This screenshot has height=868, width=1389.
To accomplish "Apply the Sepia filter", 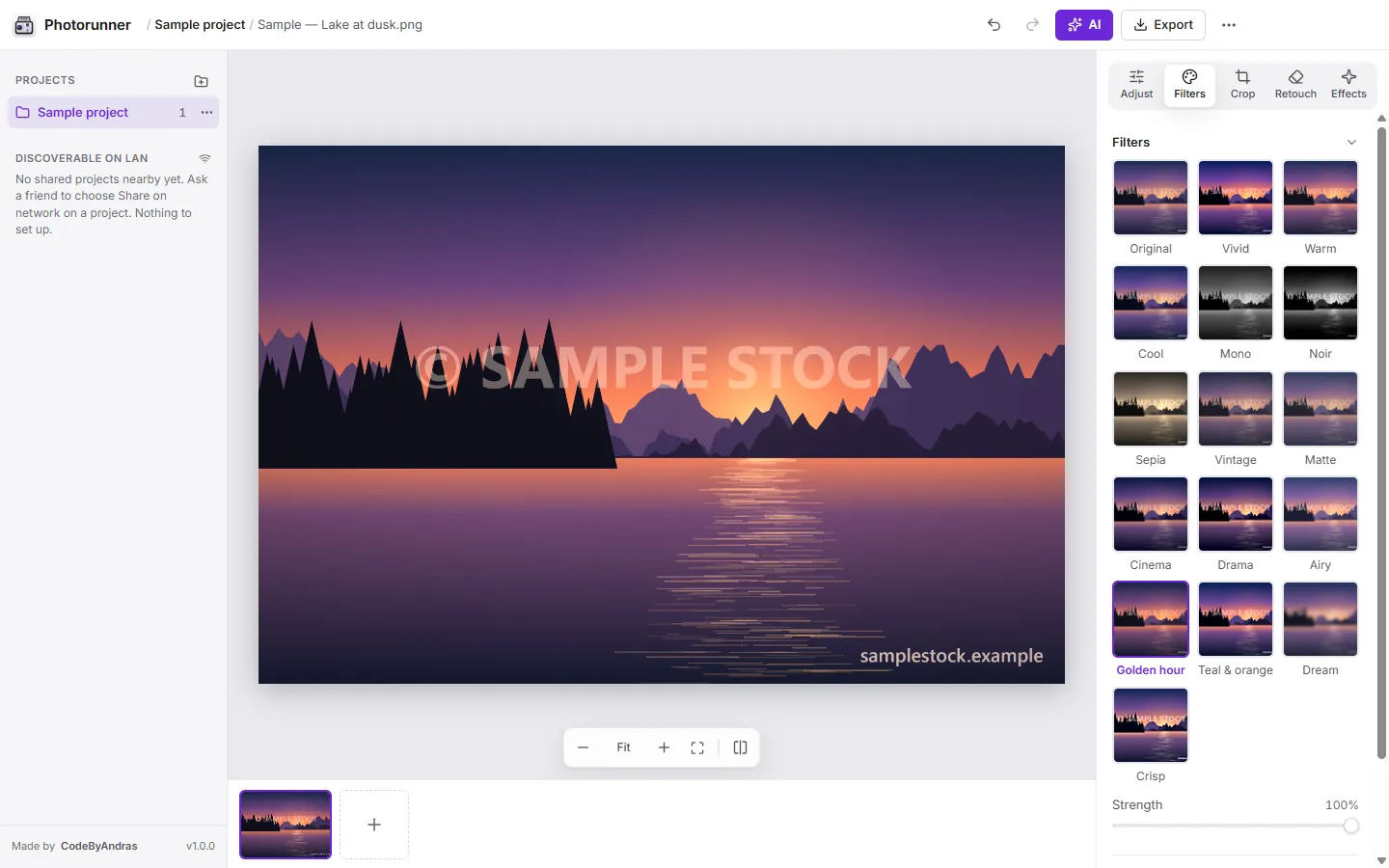I will tap(1151, 420).
